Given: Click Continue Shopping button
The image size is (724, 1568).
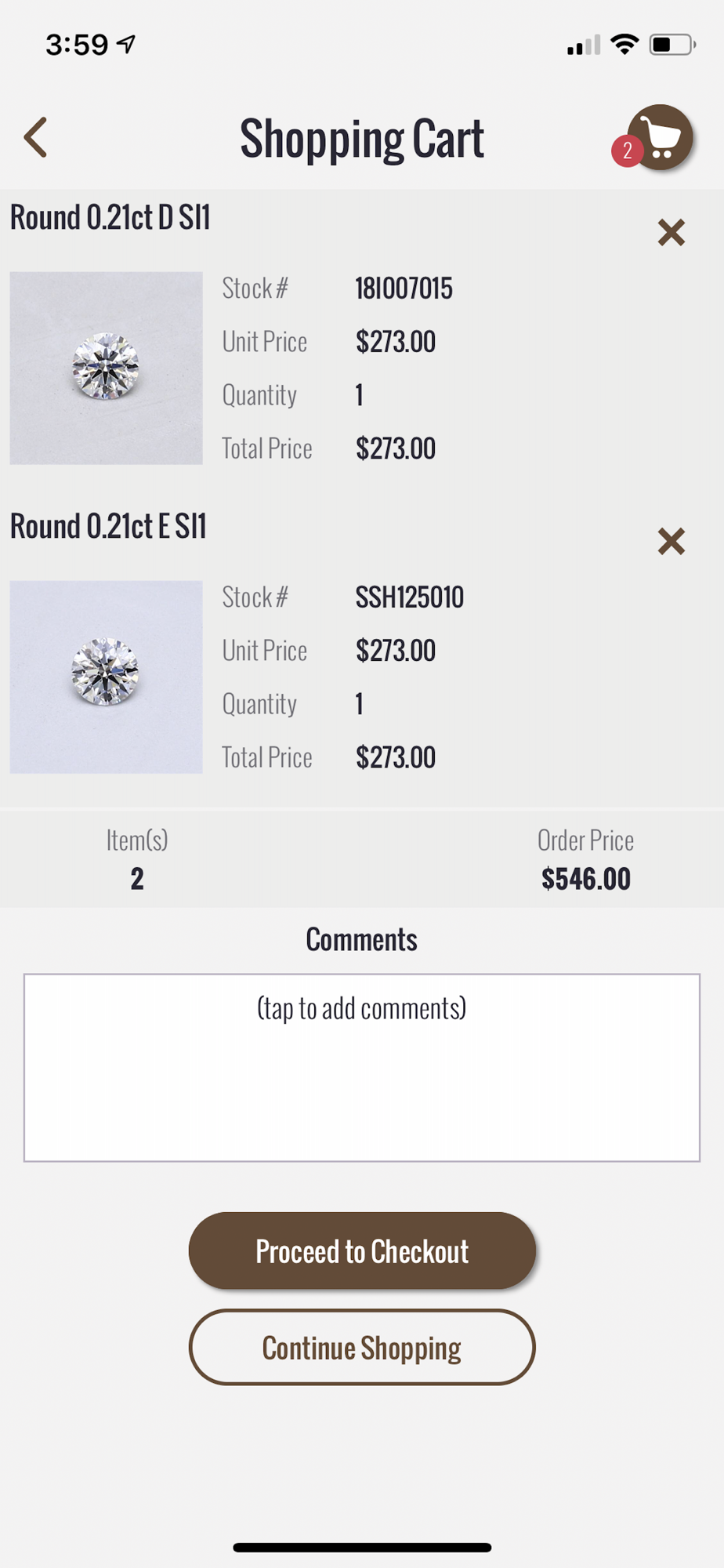Looking at the screenshot, I should (x=362, y=1348).
